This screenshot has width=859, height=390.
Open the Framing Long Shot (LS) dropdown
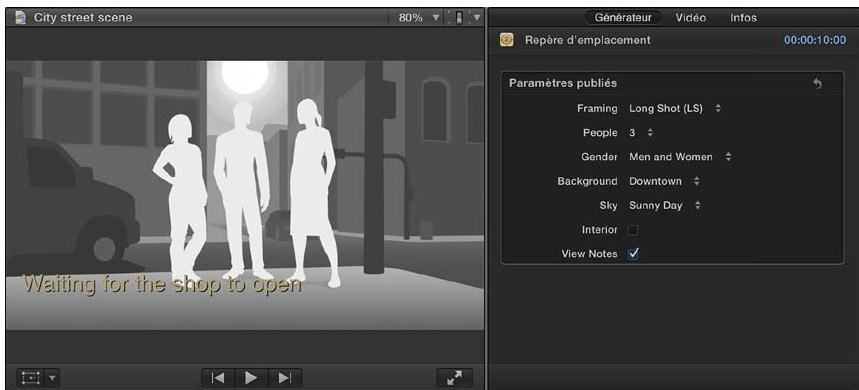coord(674,108)
